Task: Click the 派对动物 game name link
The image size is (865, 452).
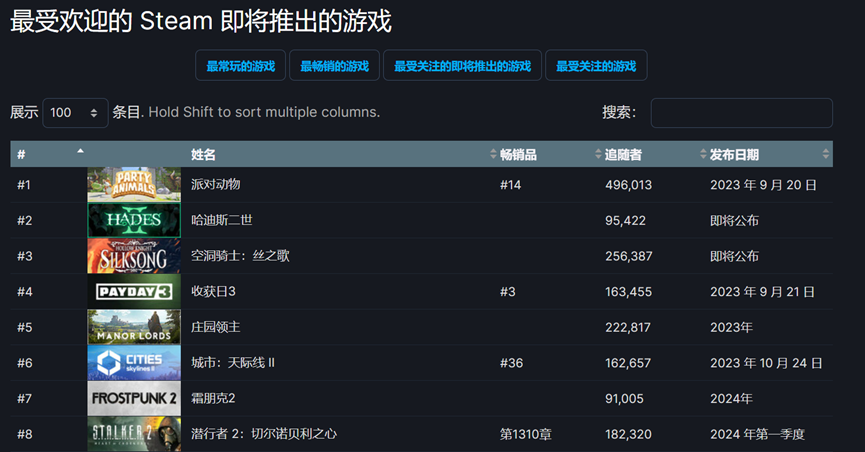Action: click(216, 184)
